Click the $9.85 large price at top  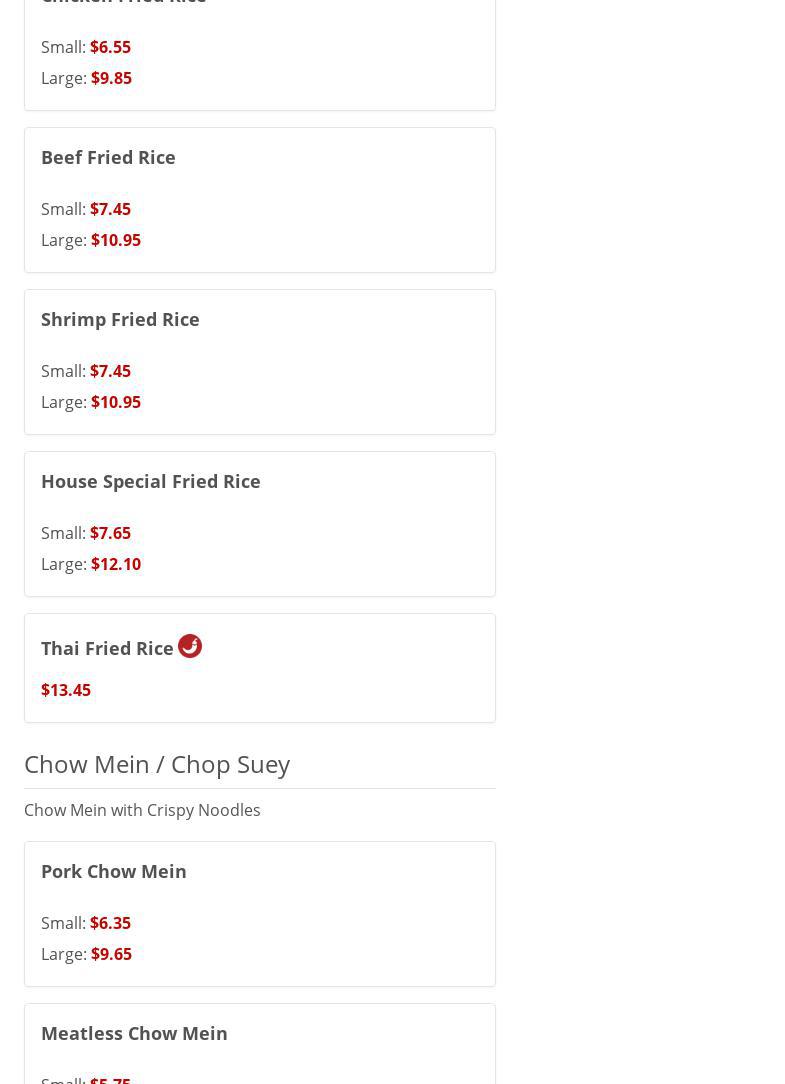pos(111,78)
